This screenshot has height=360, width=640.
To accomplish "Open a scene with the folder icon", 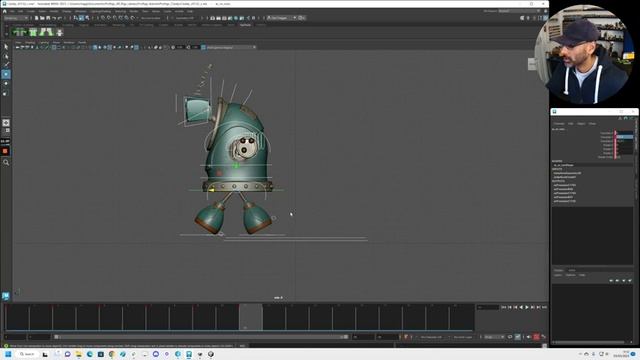I will tap(42, 18).
